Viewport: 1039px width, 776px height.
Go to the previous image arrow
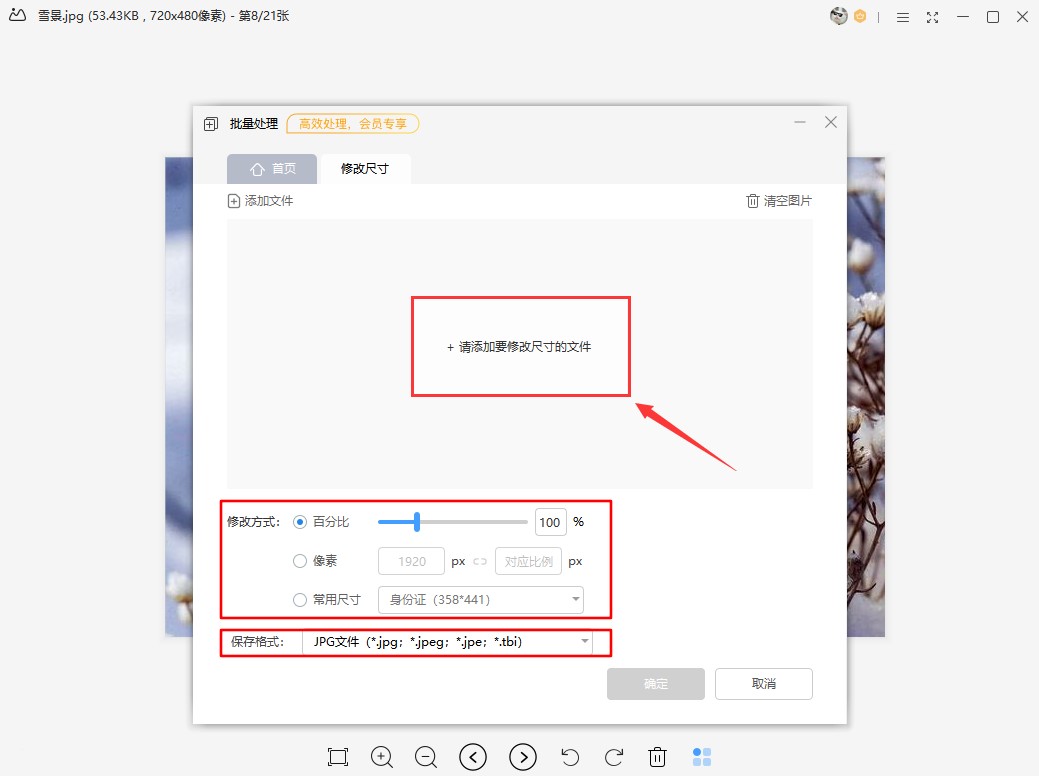click(x=473, y=757)
